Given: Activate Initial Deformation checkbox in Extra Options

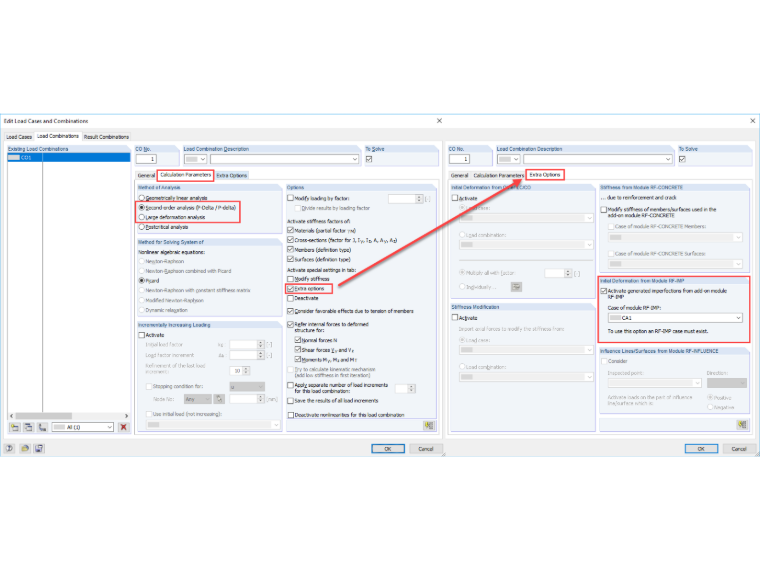Looking at the screenshot, I should click(x=455, y=198).
